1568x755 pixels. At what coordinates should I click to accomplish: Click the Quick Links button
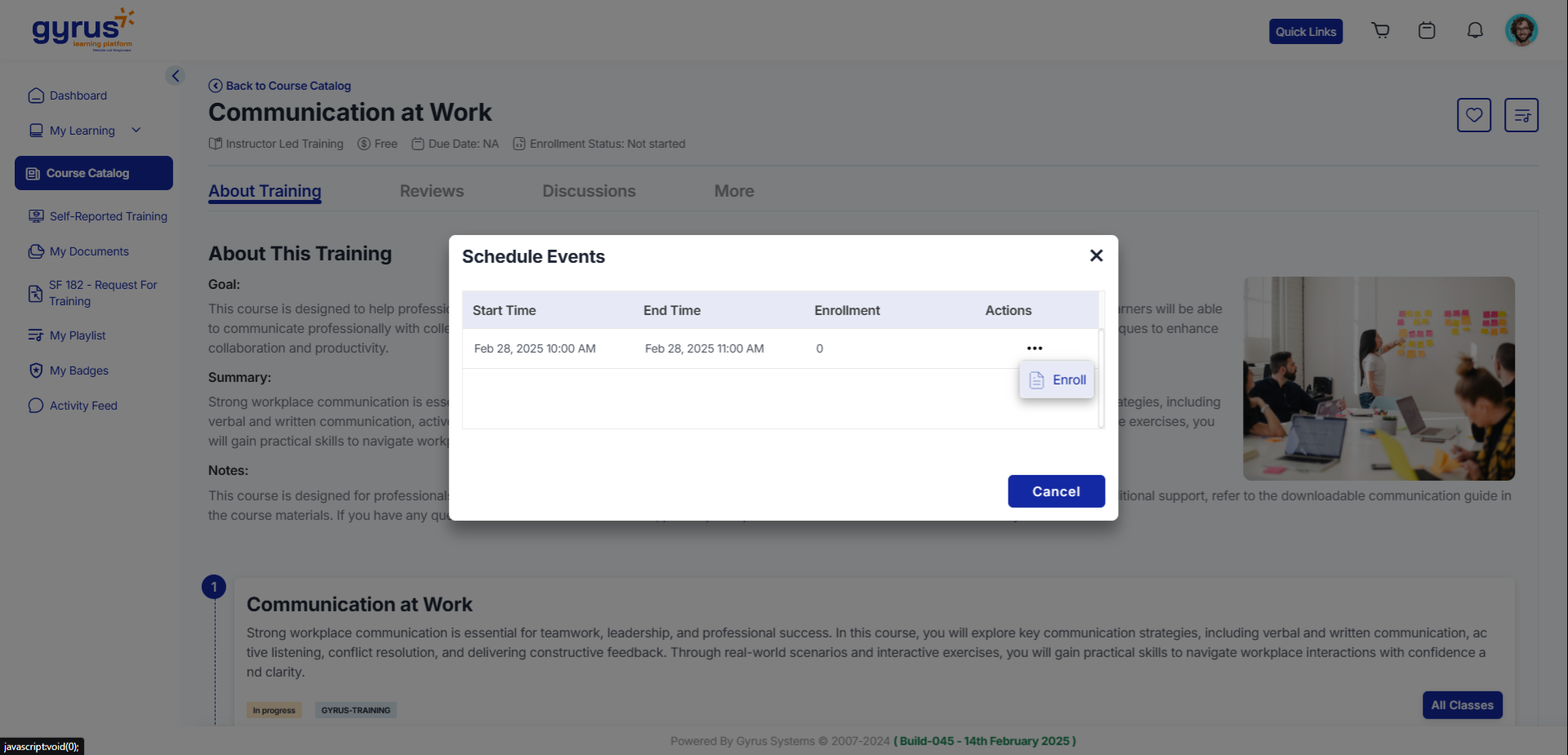[x=1305, y=32]
